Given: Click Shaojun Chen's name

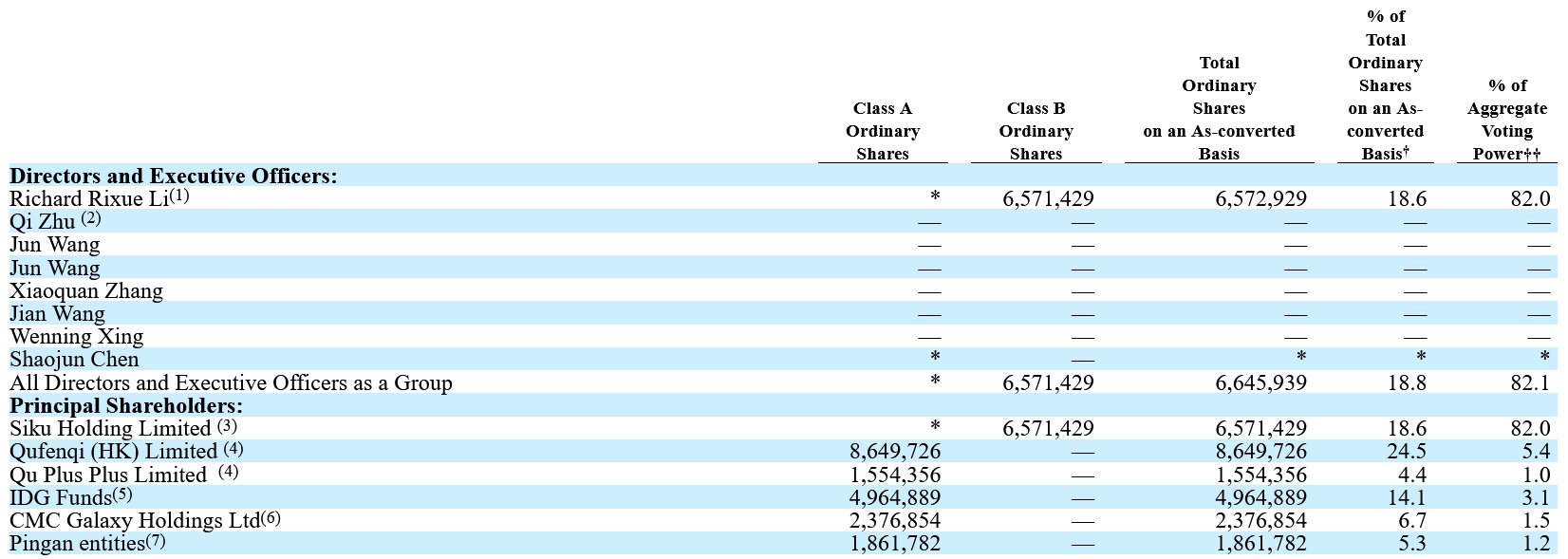Looking at the screenshot, I should (74, 360).
